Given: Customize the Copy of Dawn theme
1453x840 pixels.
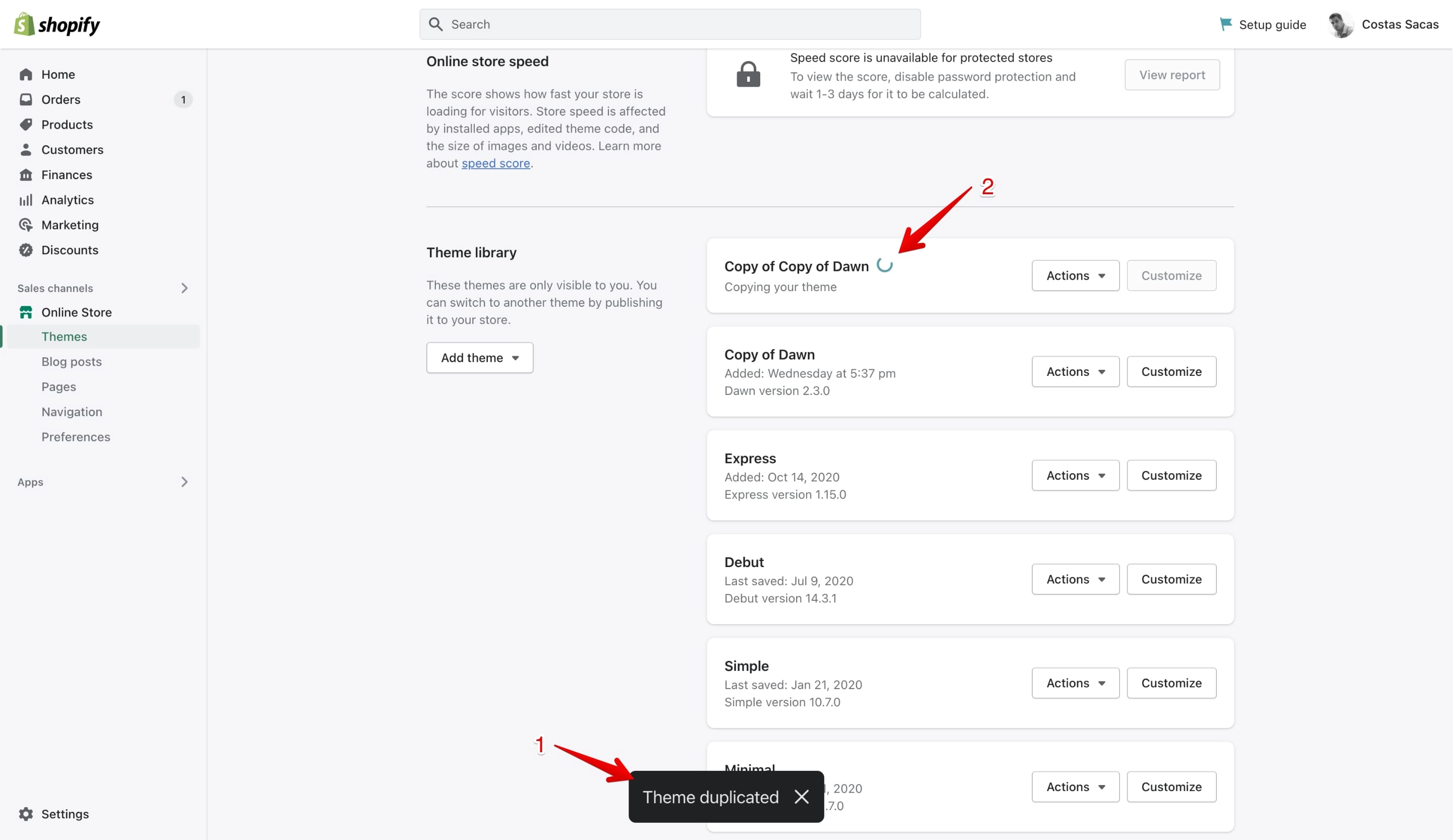Looking at the screenshot, I should pos(1171,371).
